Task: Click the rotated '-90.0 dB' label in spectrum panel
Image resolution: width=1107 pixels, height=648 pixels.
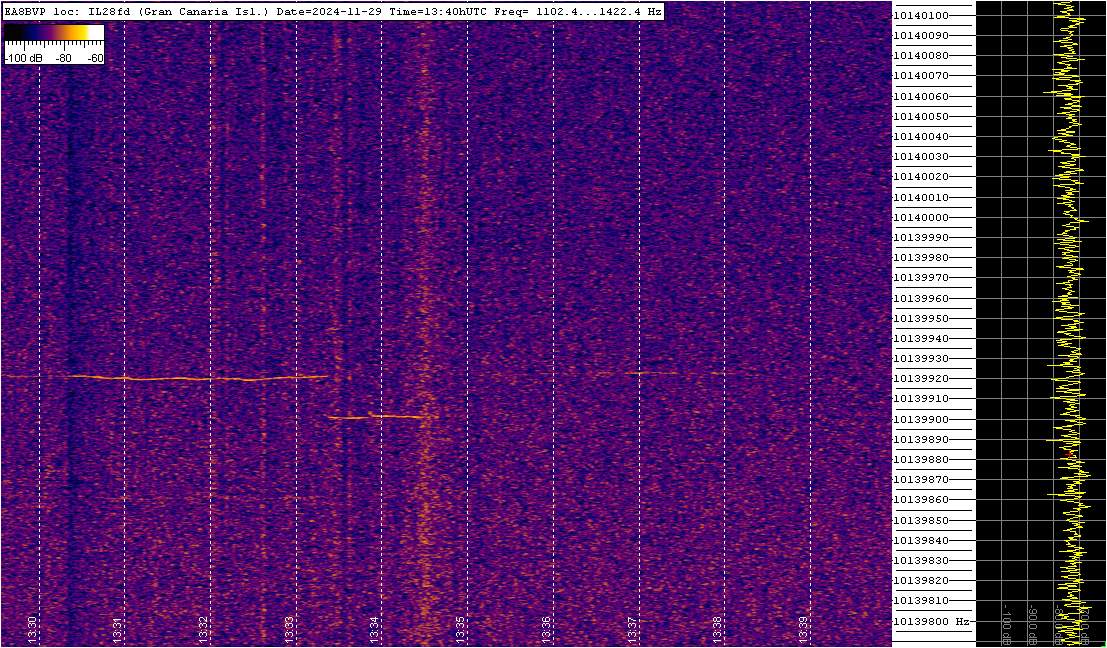Action: (1031, 625)
